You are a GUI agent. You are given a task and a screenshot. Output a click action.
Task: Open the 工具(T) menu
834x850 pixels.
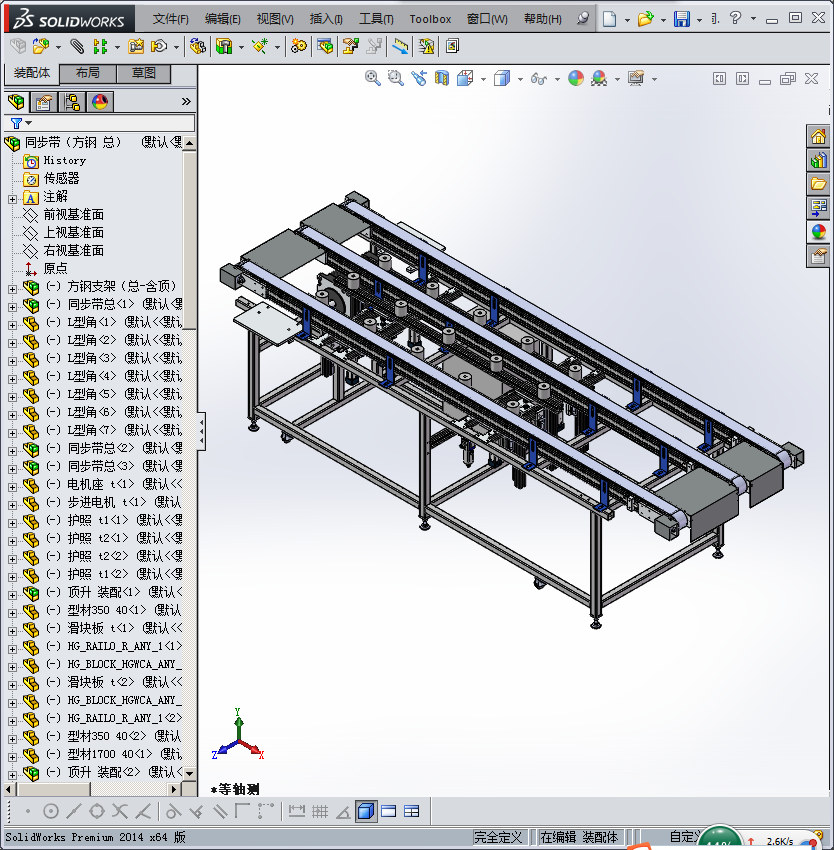tap(376, 19)
